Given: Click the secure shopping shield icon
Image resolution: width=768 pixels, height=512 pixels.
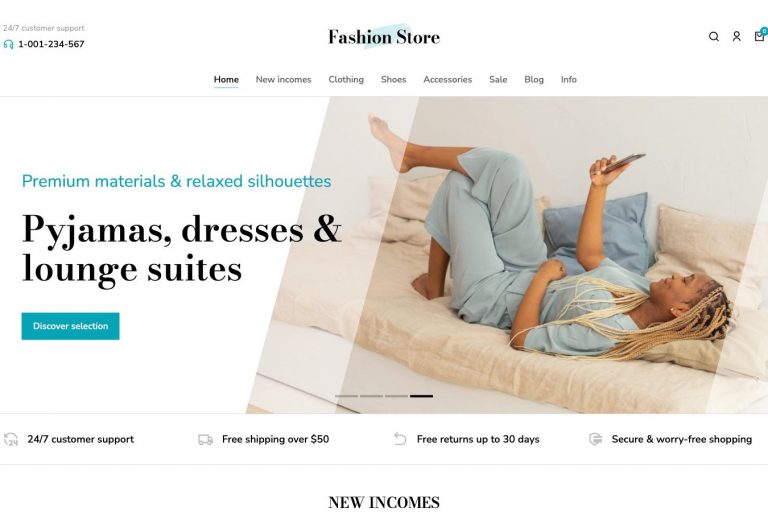Looking at the screenshot, I should (x=595, y=439).
